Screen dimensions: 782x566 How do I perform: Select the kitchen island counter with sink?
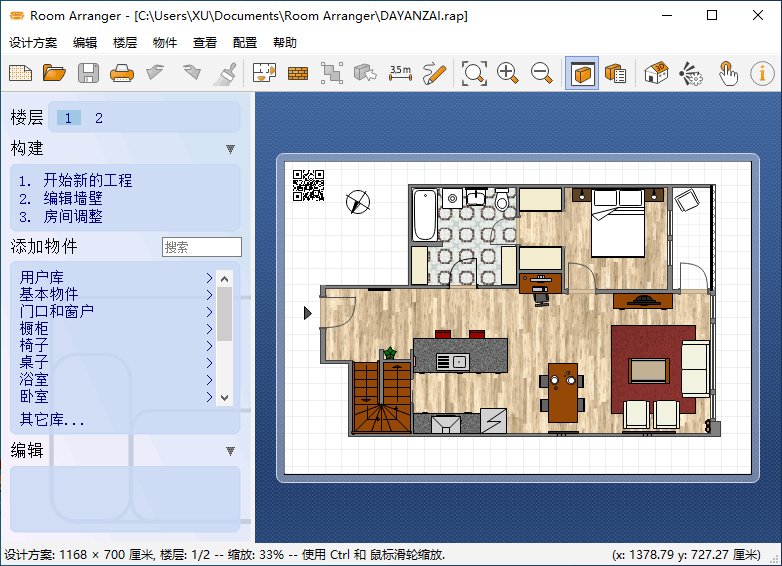pos(460,356)
